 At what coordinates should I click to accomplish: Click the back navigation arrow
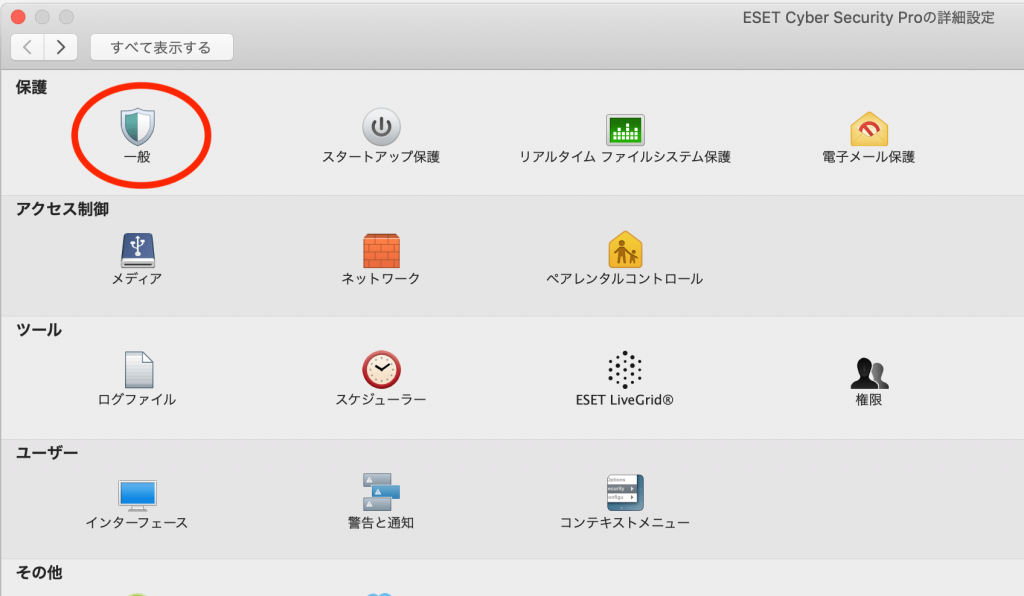[27, 47]
